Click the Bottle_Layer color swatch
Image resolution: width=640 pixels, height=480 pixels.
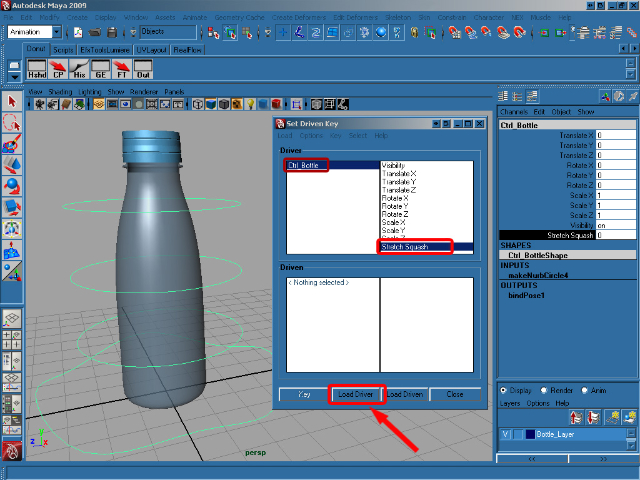tap(531, 435)
